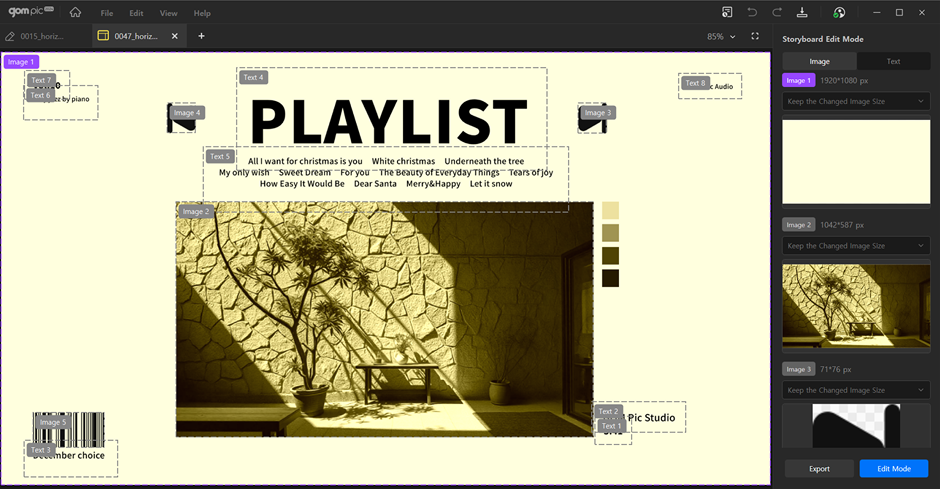Click the undo arrow icon

click(x=752, y=13)
